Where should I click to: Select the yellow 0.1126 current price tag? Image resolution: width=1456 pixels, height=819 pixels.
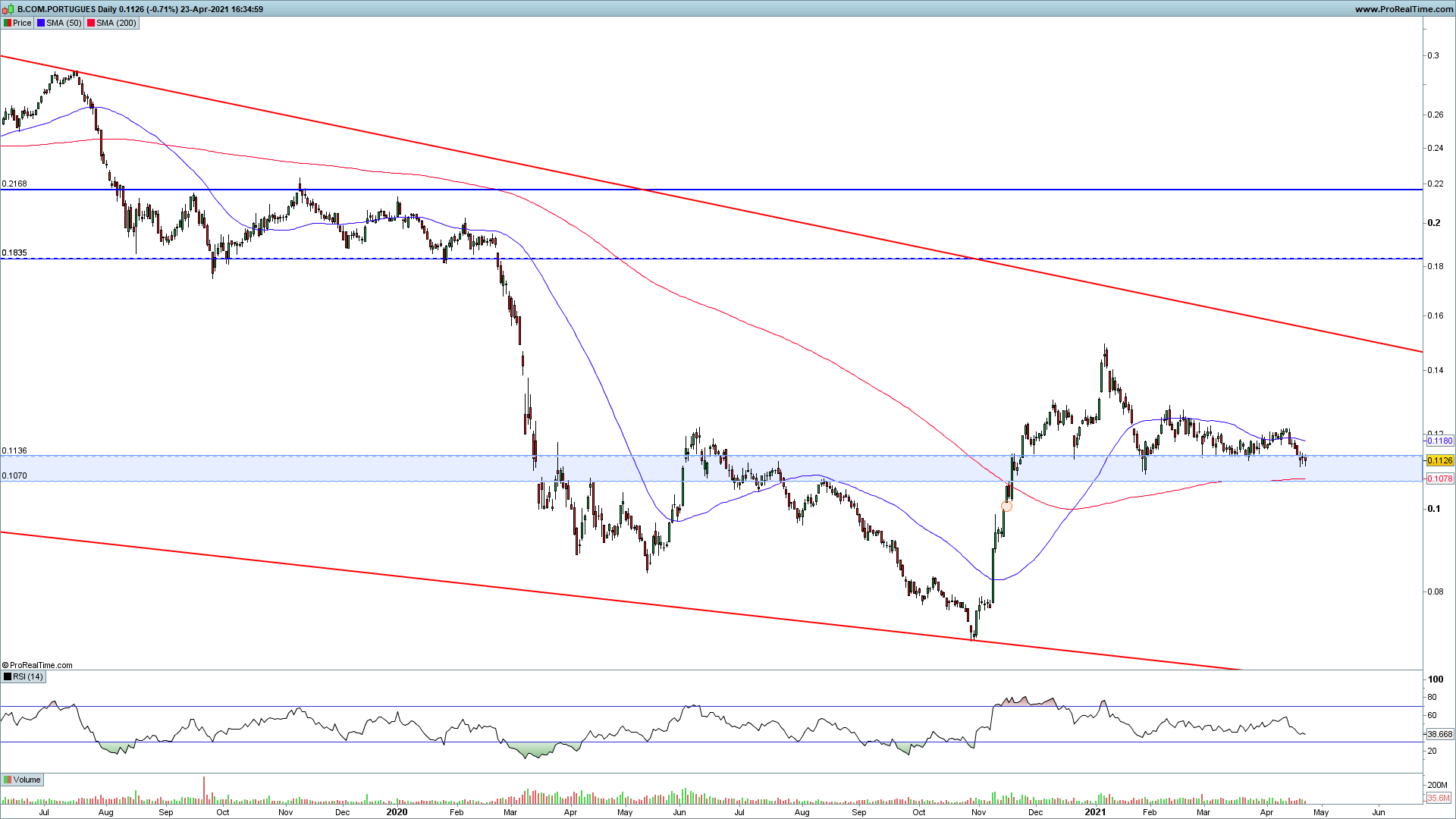click(1439, 460)
